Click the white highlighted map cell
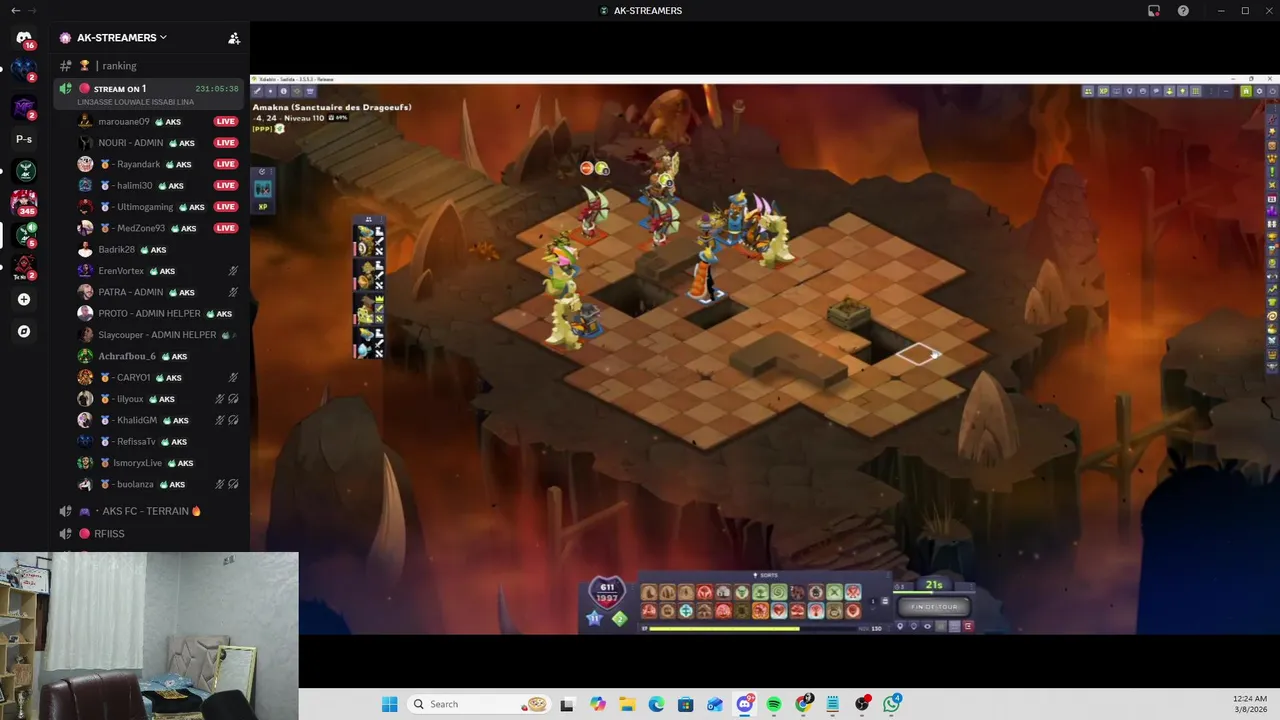 tap(917, 353)
